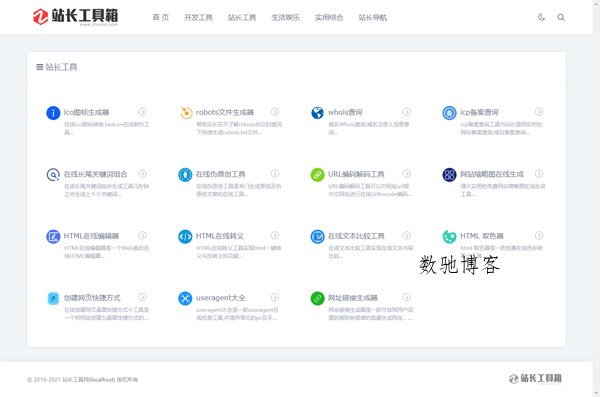Screen dimensions: 600x397
Task: Click arrow circle beside 在线文本比较工具
Action: click(x=407, y=235)
